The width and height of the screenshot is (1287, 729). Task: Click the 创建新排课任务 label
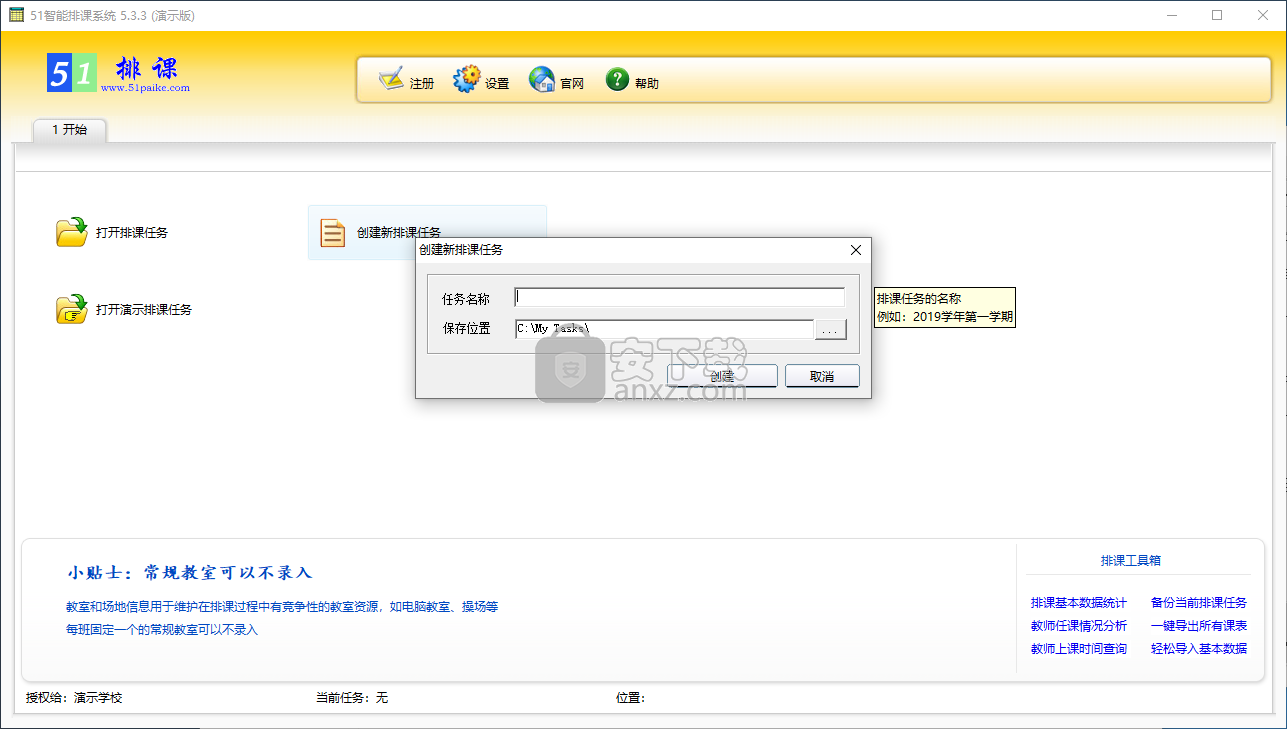click(x=399, y=233)
